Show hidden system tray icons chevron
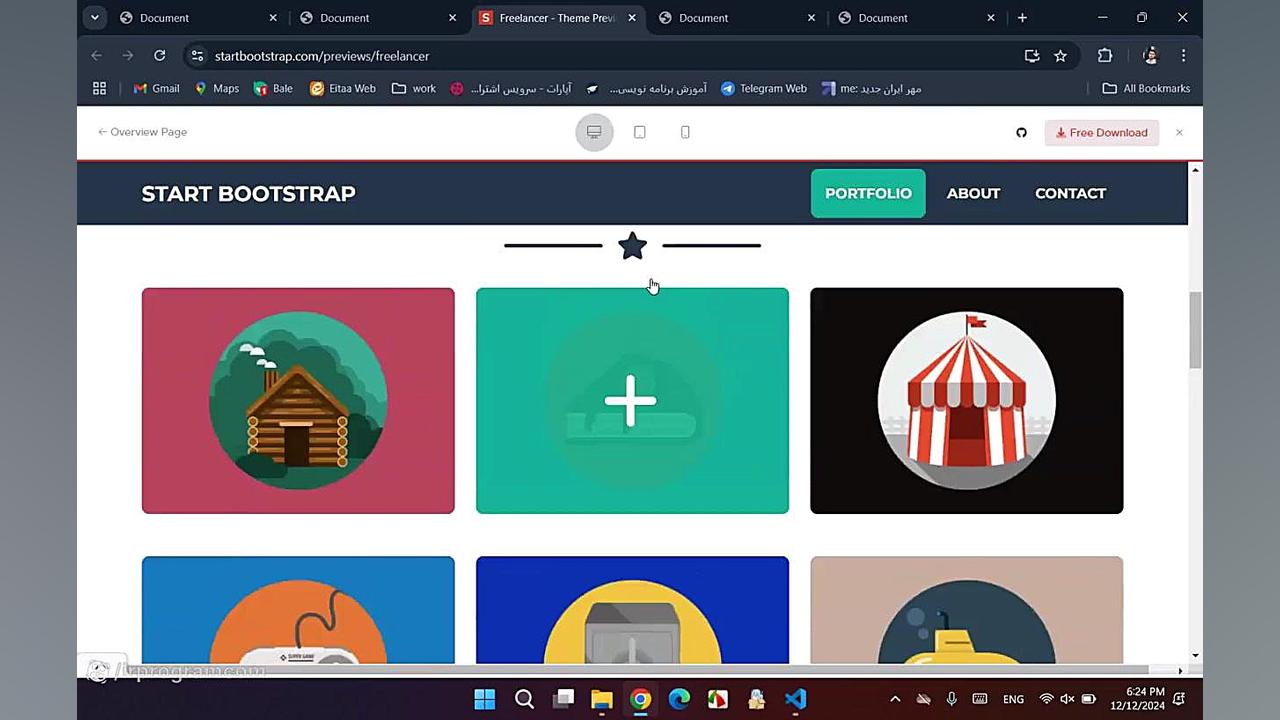 pos(895,699)
